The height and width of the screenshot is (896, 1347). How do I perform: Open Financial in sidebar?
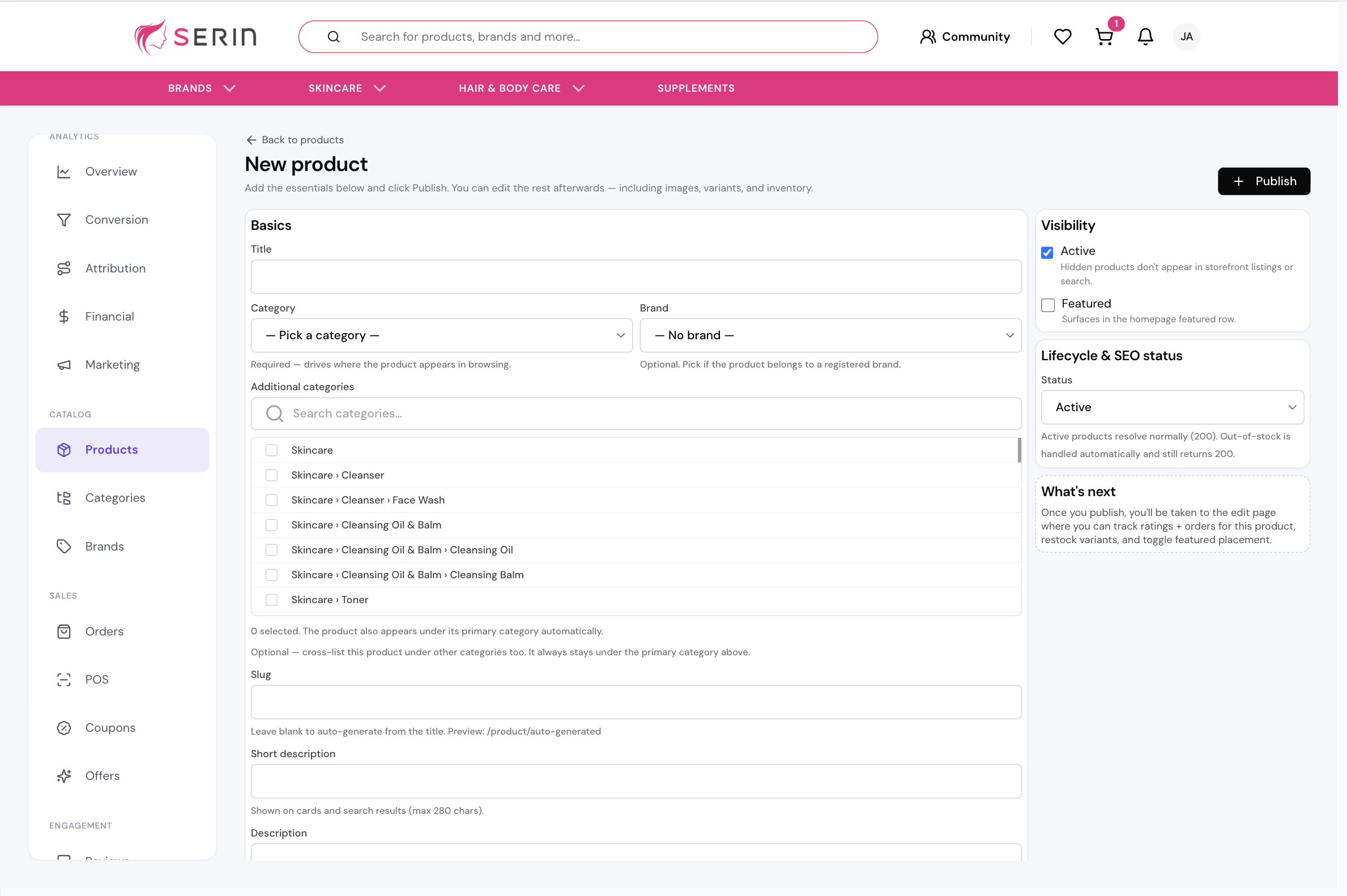coord(122,317)
